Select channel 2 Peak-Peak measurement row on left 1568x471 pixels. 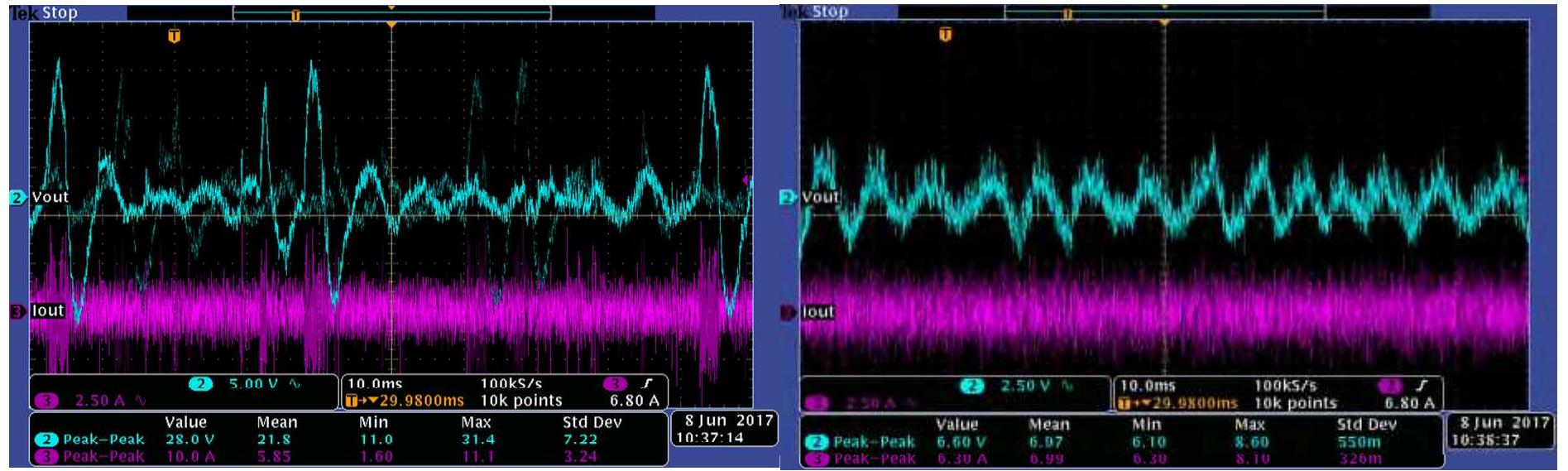pyautogui.click(x=348, y=440)
